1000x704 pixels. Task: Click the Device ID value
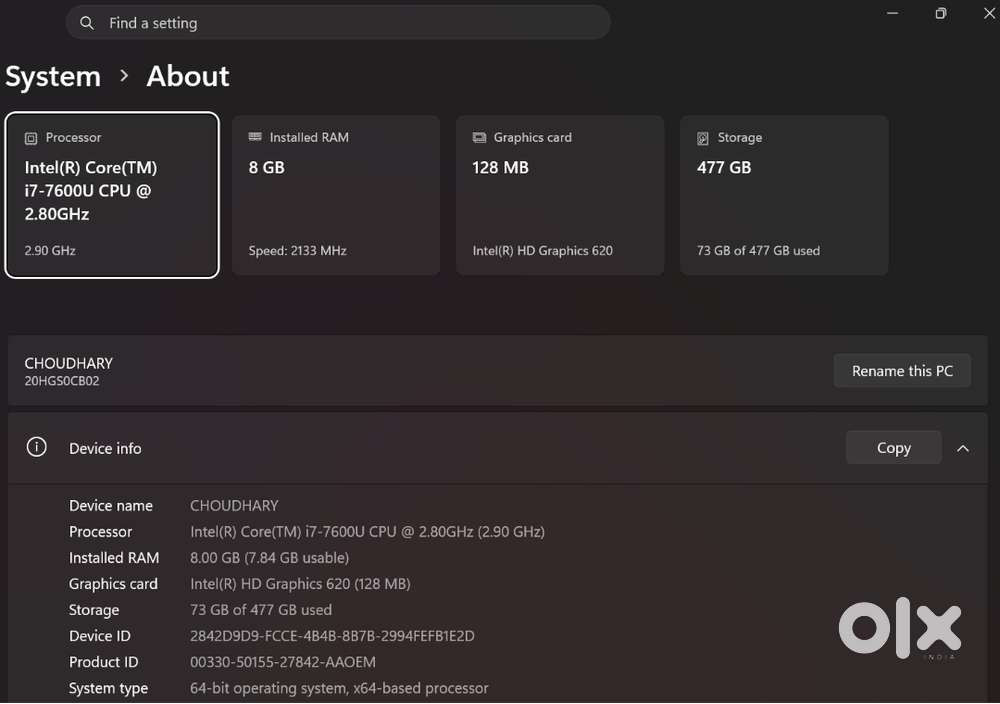click(x=332, y=636)
